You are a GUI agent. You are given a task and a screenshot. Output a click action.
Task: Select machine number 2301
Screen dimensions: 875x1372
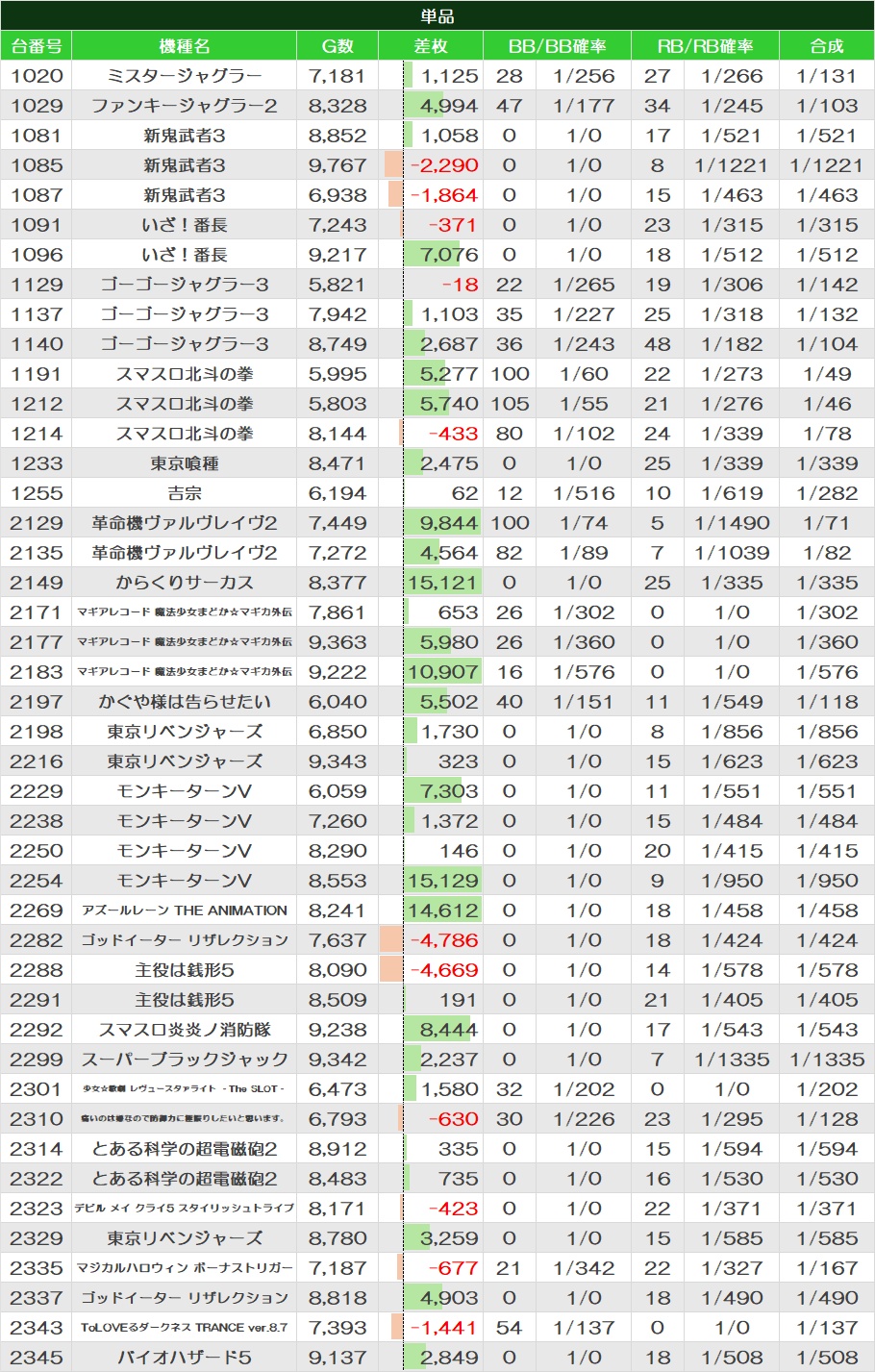coord(37,1089)
